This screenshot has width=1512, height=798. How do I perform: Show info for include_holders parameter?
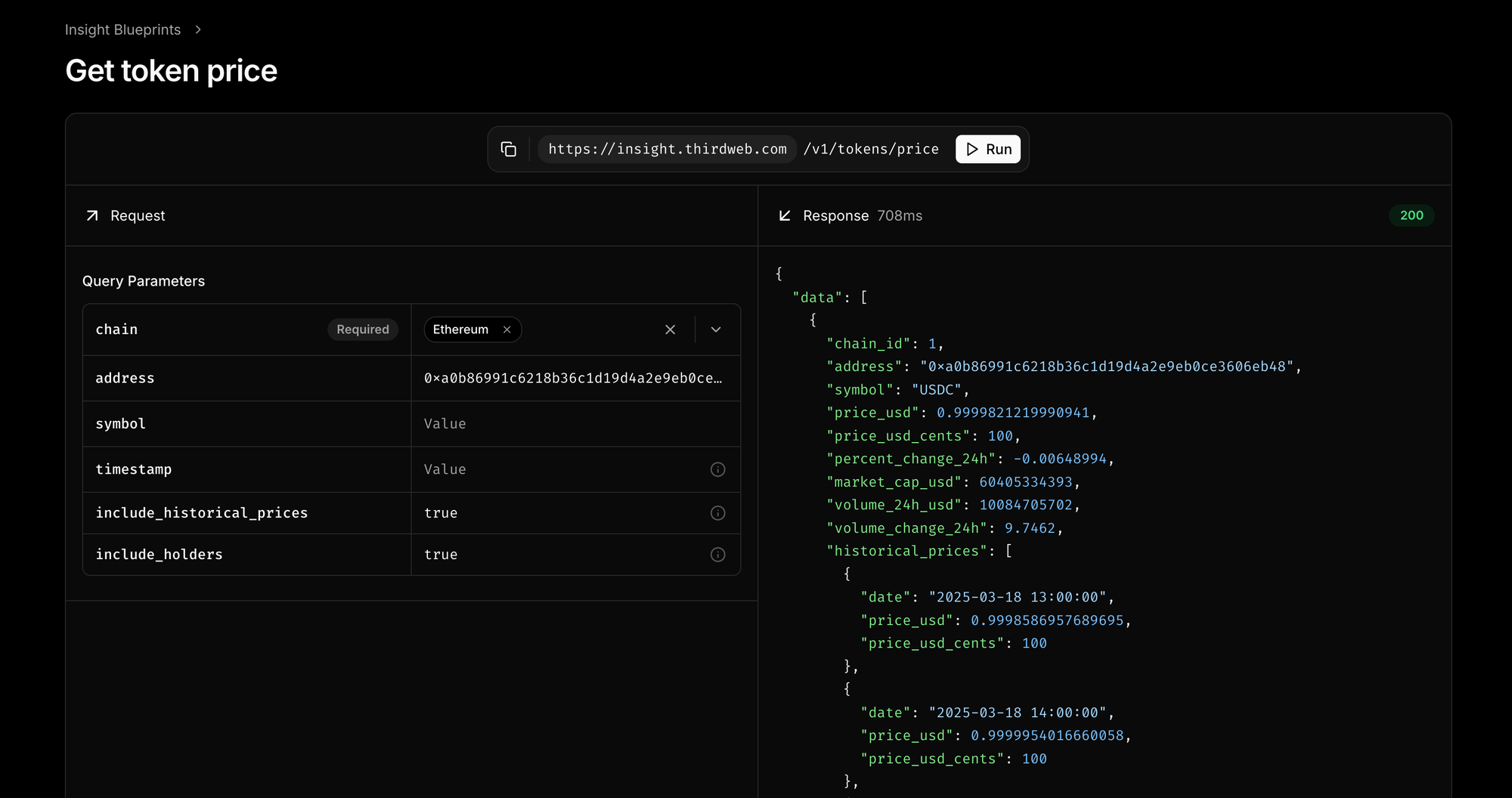pos(718,555)
